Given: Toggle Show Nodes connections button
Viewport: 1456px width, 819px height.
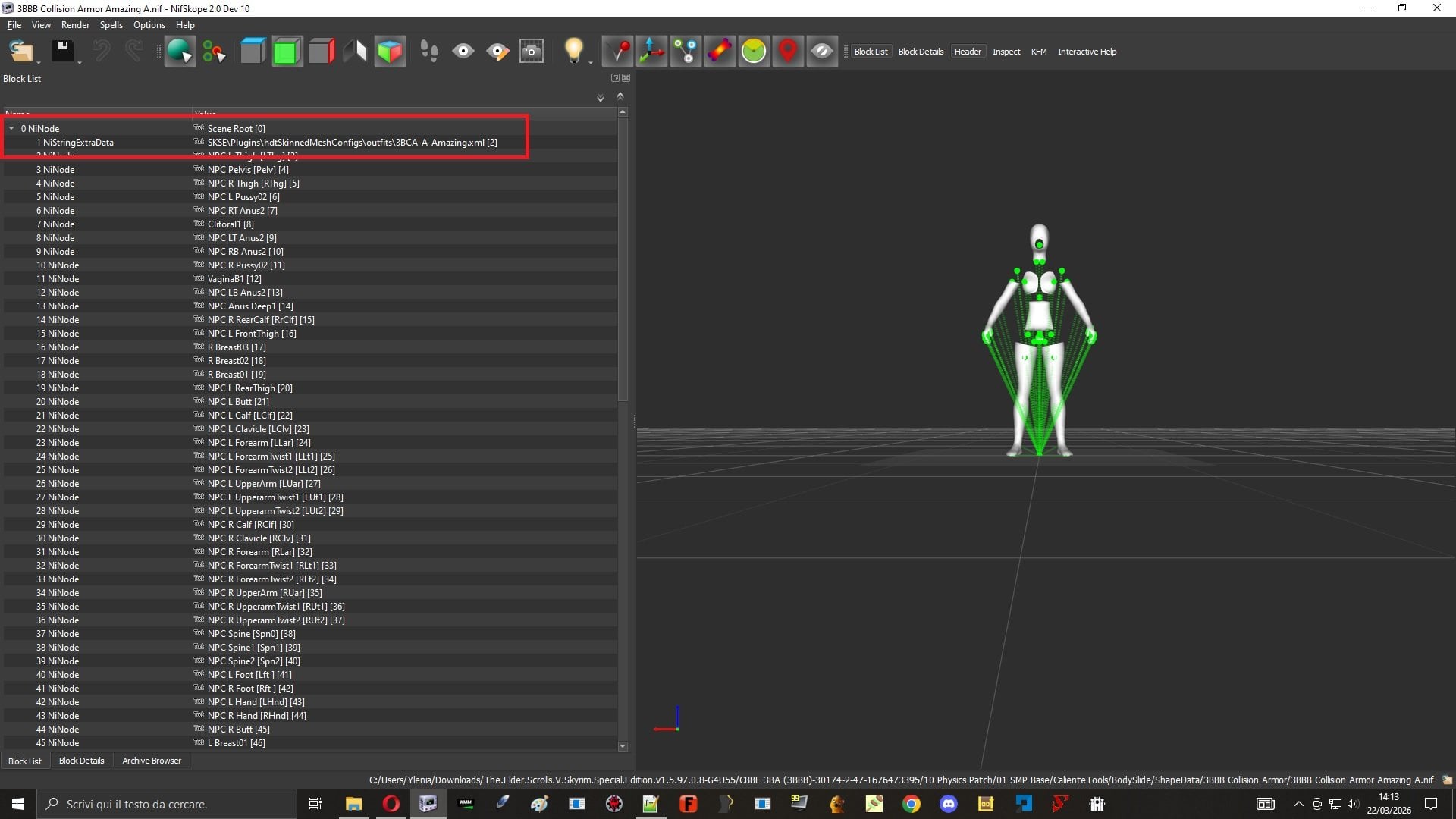Looking at the screenshot, I should pos(686,52).
